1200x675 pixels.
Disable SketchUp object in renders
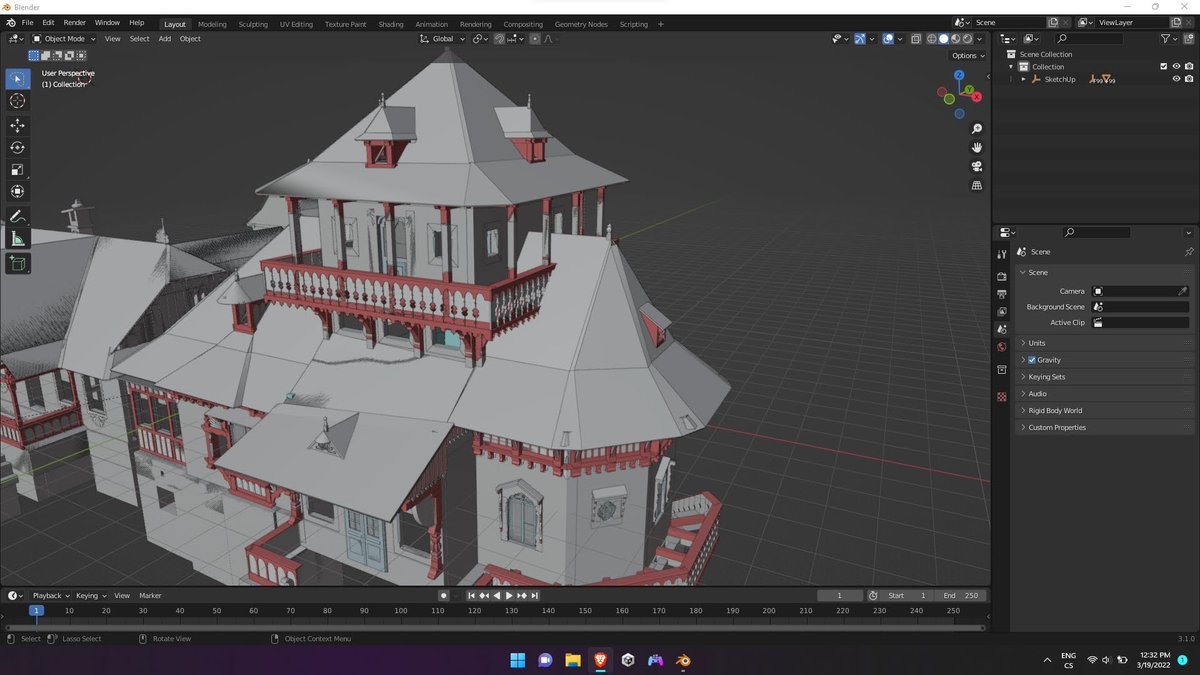(1189, 79)
